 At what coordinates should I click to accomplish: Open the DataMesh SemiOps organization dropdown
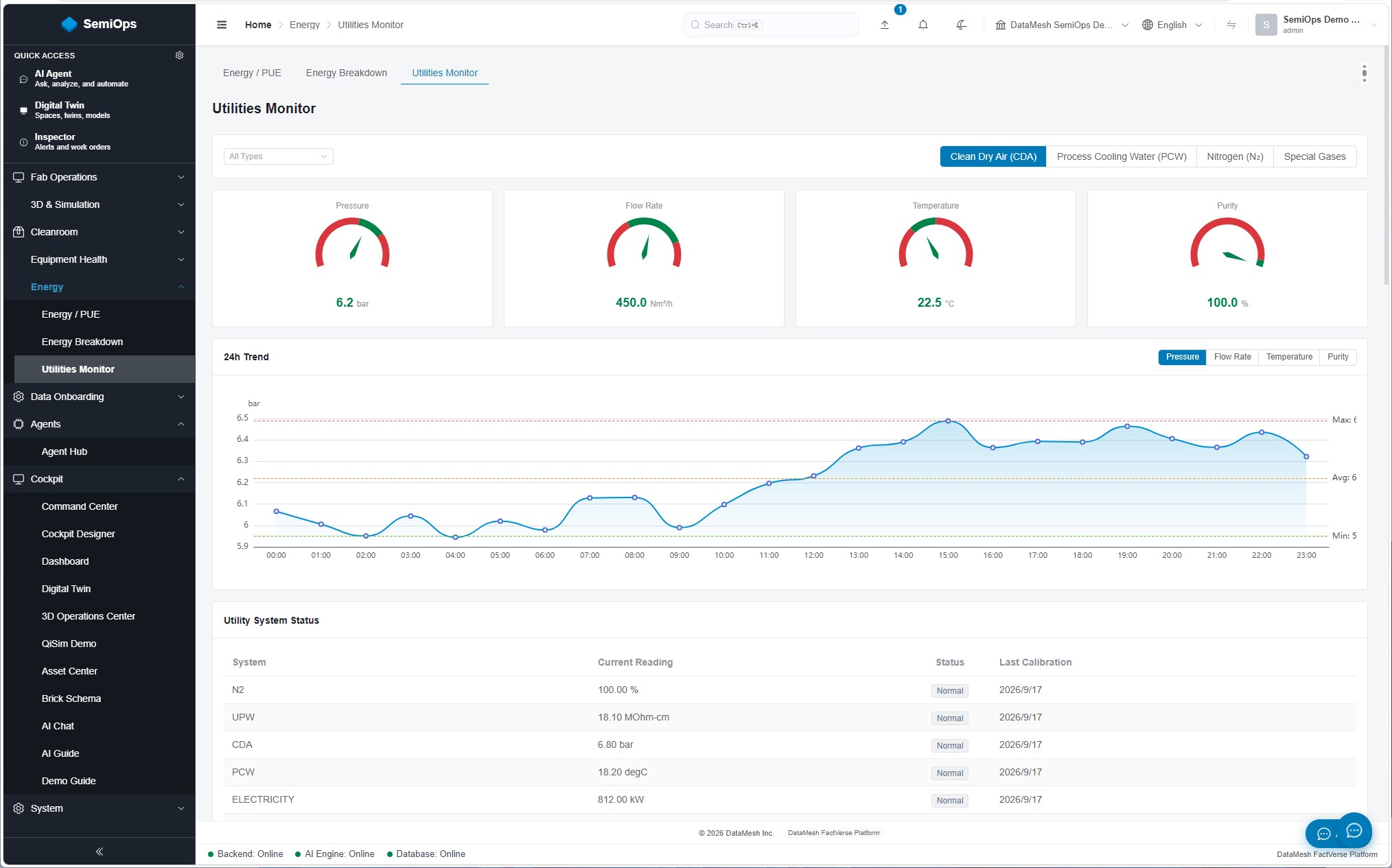coord(1061,25)
